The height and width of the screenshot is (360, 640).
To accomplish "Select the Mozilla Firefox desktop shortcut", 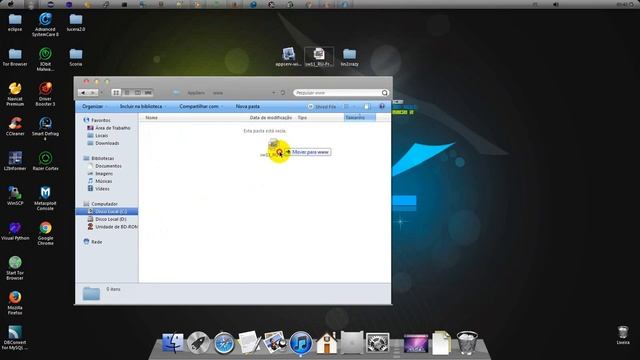I will click(x=15, y=303).
